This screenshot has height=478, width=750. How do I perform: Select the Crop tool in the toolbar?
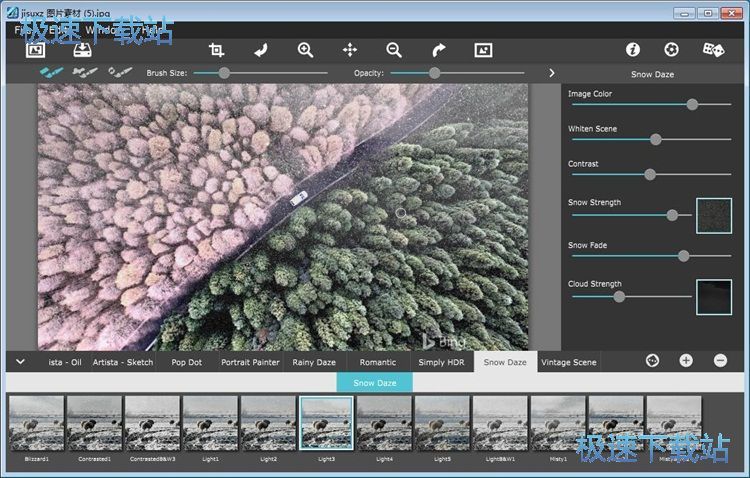(x=217, y=50)
